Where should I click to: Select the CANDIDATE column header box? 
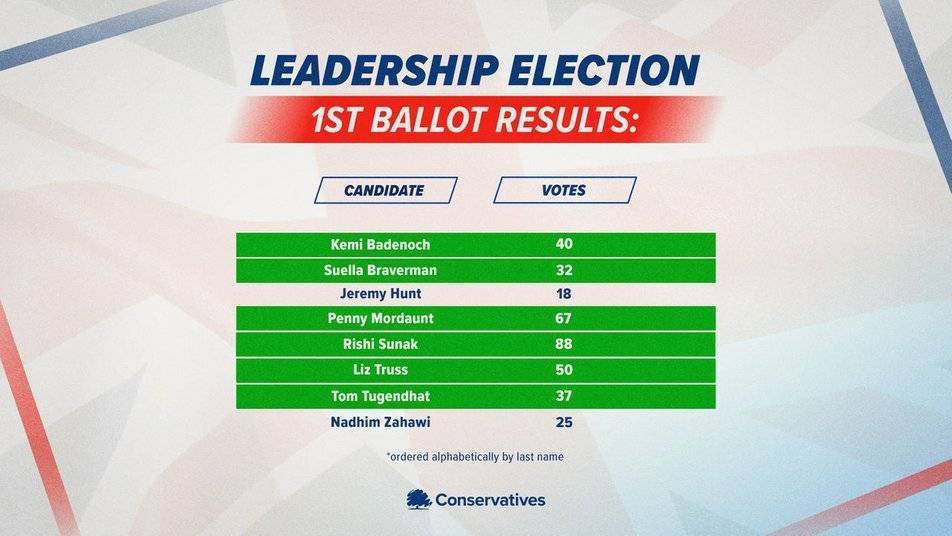point(386,191)
